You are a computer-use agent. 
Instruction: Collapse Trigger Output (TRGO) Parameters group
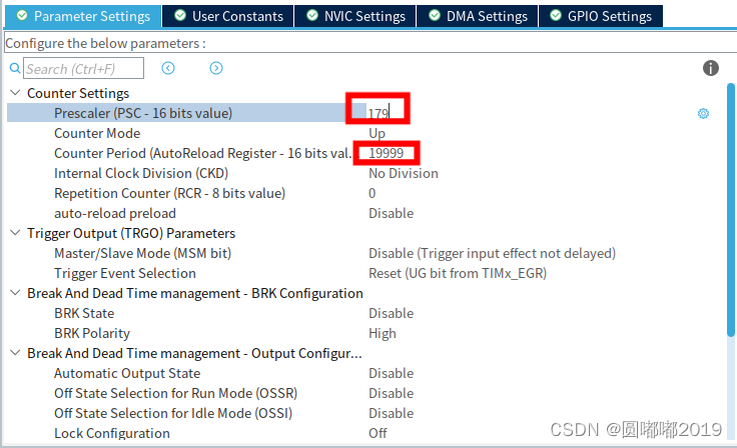tap(16, 233)
